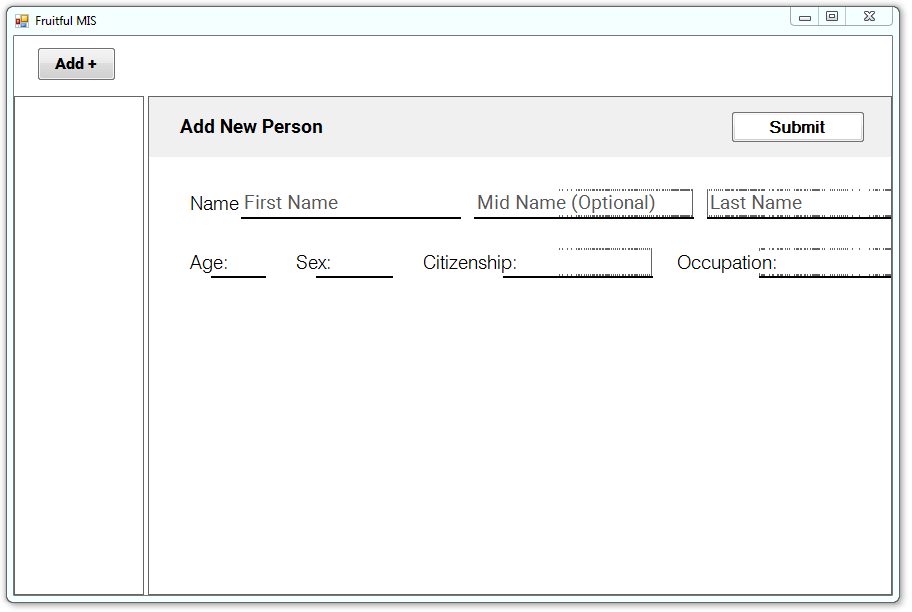Focus the Age input field

[238, 263]
